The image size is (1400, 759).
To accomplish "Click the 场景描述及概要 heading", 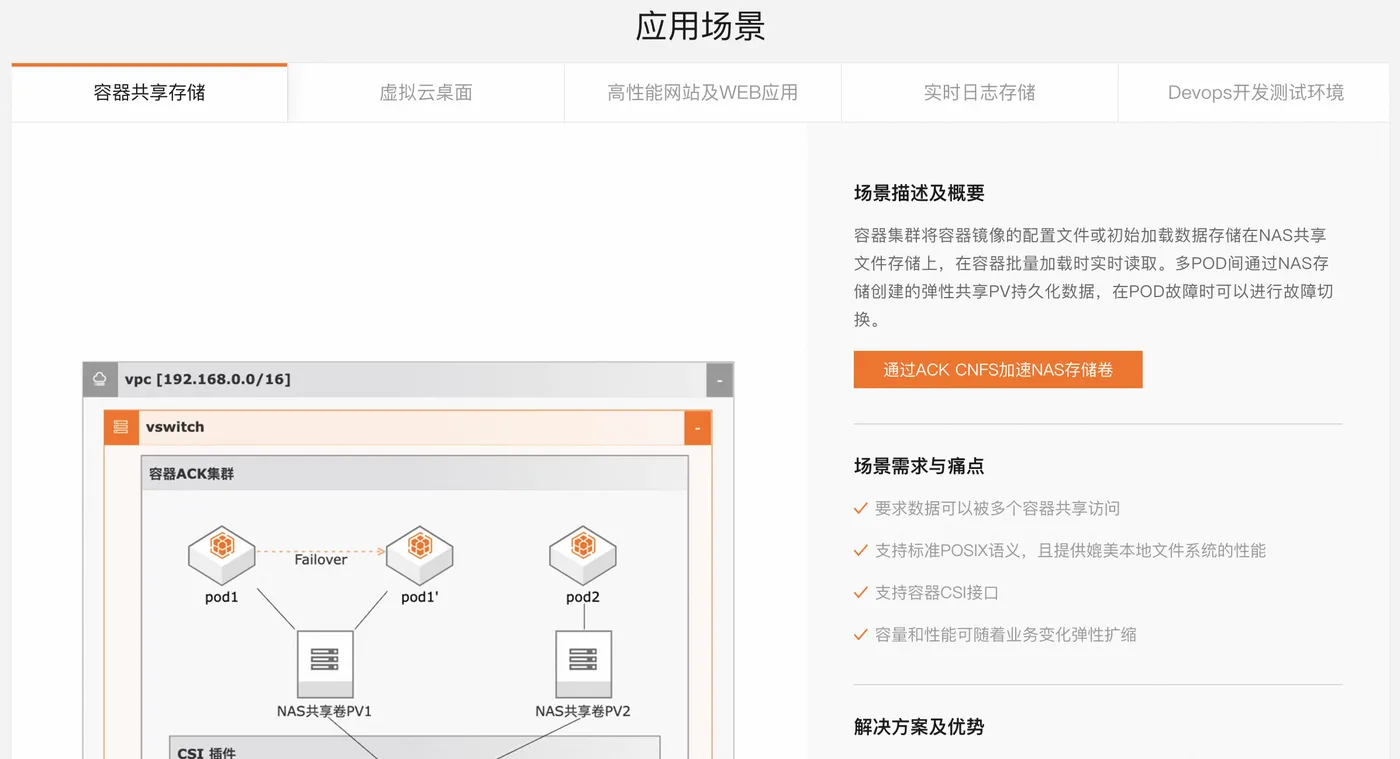I will [x=919, y=194].
